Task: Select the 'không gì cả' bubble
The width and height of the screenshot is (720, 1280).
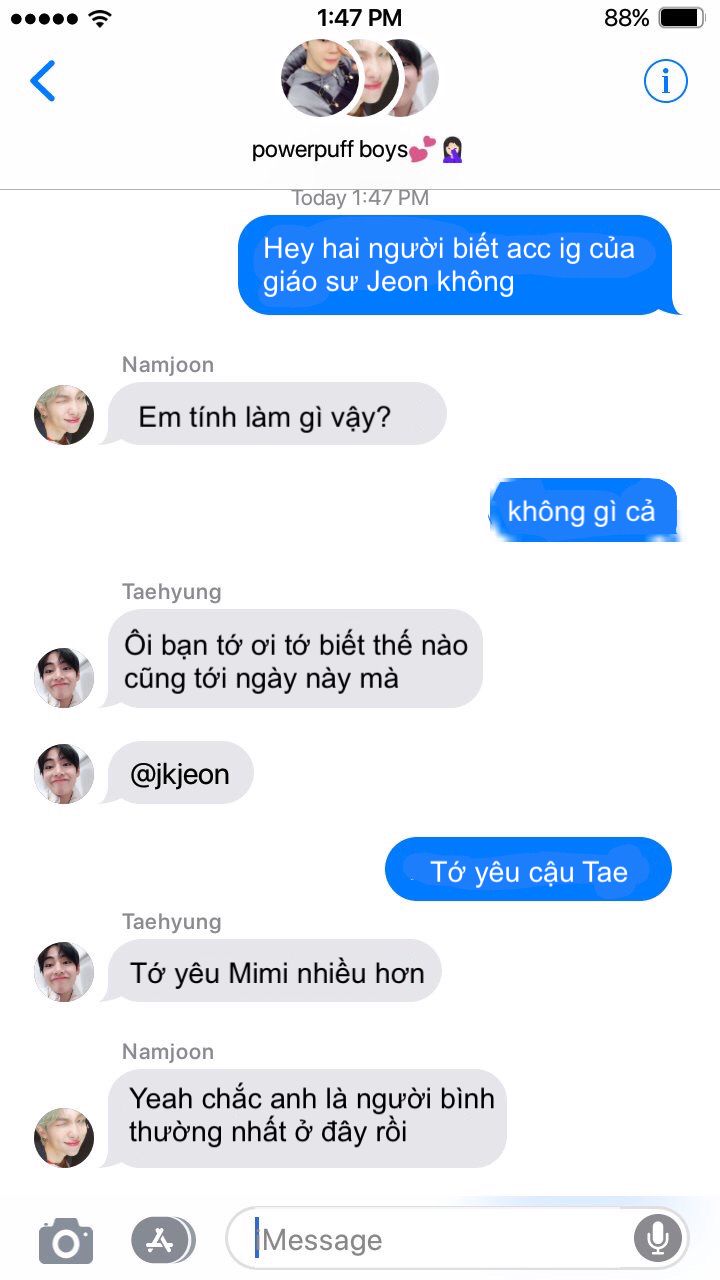Action: point(583,510)
